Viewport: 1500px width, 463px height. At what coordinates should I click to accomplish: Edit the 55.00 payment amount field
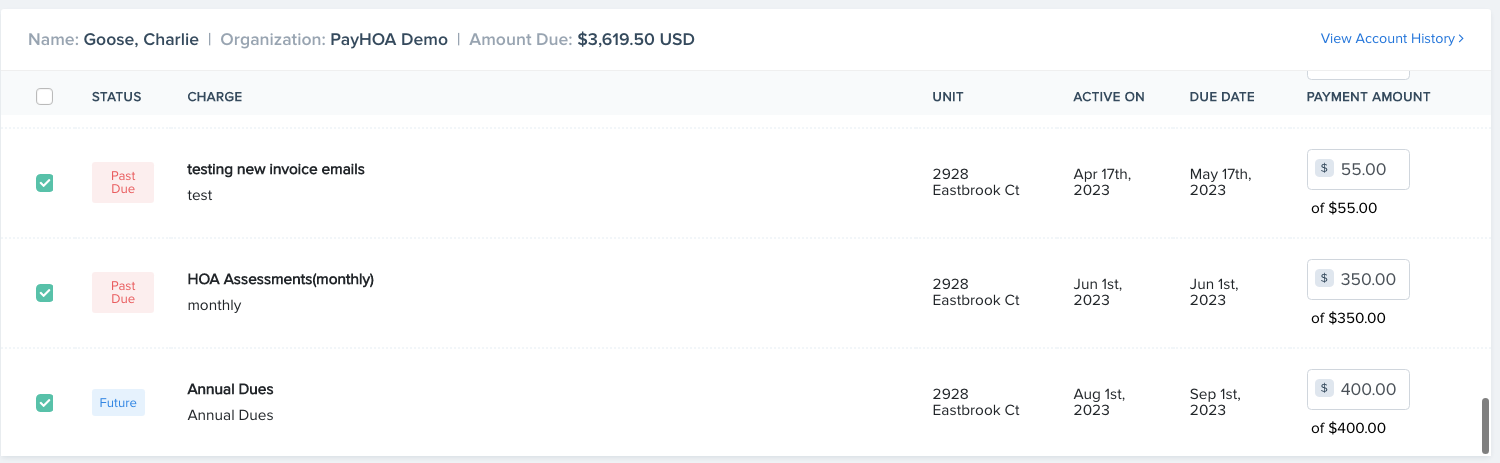[x=1370, y=170]
